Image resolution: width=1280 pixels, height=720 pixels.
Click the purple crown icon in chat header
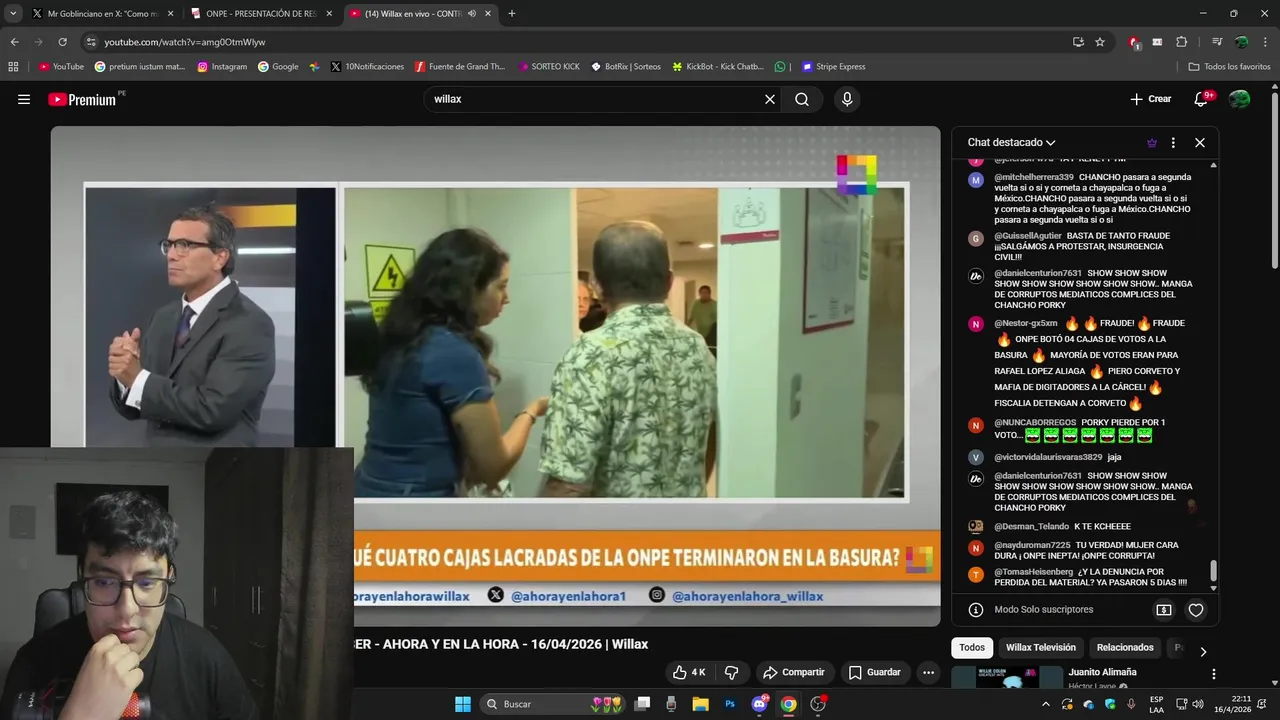[1152, 143]
